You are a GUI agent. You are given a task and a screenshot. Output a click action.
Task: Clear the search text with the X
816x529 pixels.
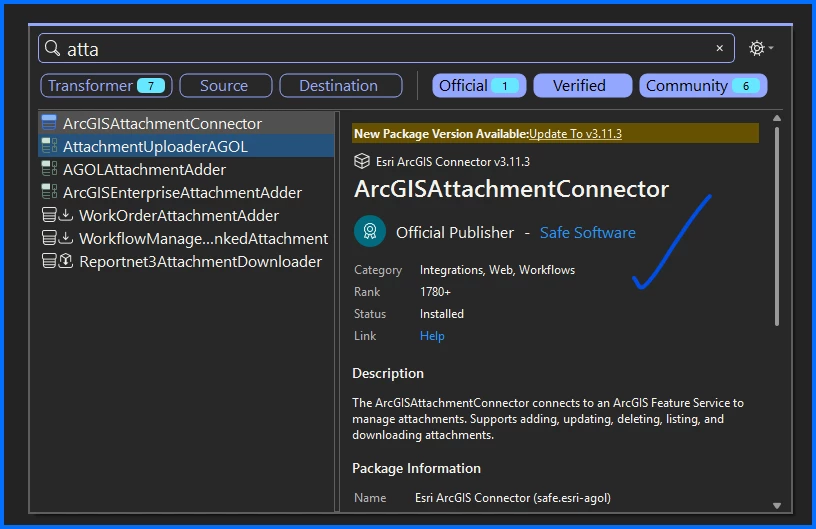719,48
